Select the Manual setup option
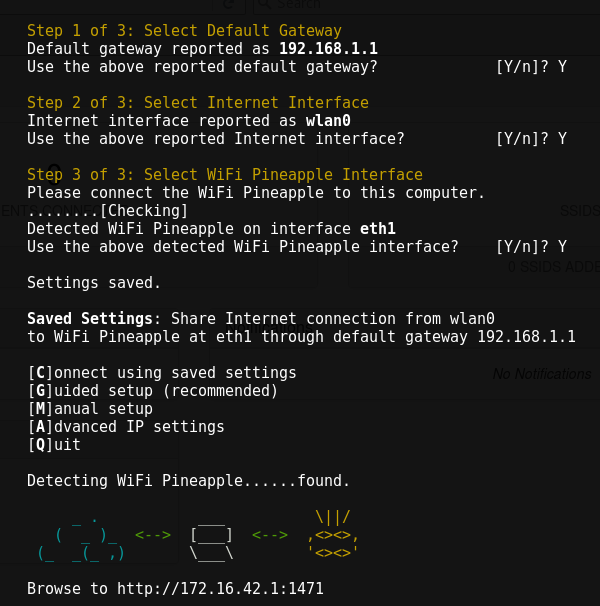Screen dimensions: 600x606 (90, 409)
